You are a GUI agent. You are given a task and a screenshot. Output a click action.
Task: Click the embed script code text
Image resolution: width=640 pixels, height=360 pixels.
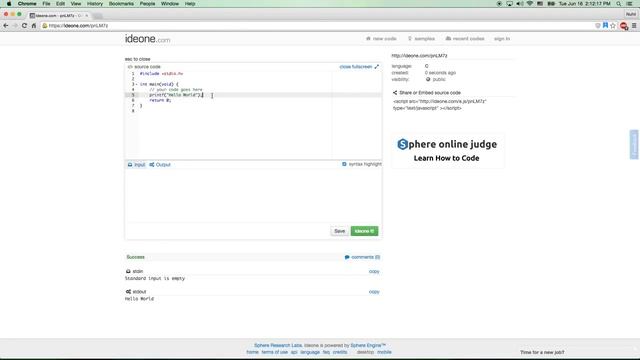[440, 104]
